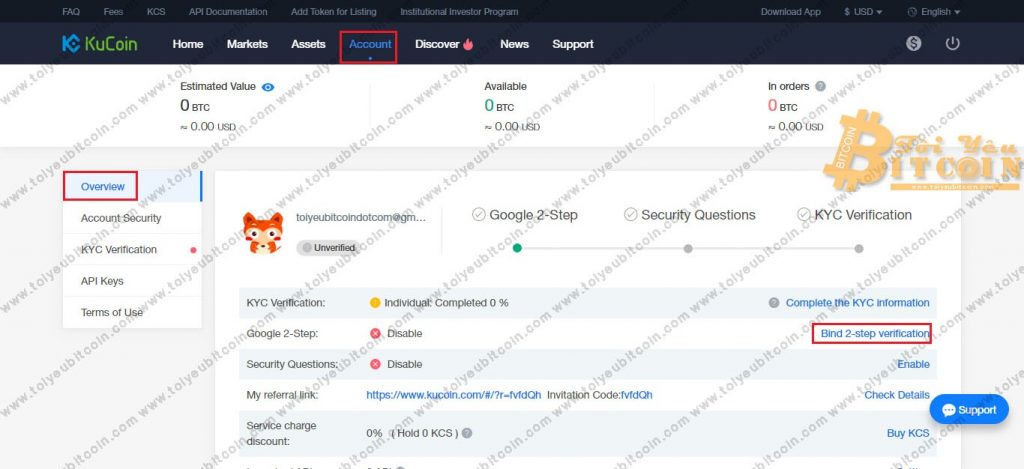
Task: Click the Security Questions progress dot
Action: click(x=688, y=249)
